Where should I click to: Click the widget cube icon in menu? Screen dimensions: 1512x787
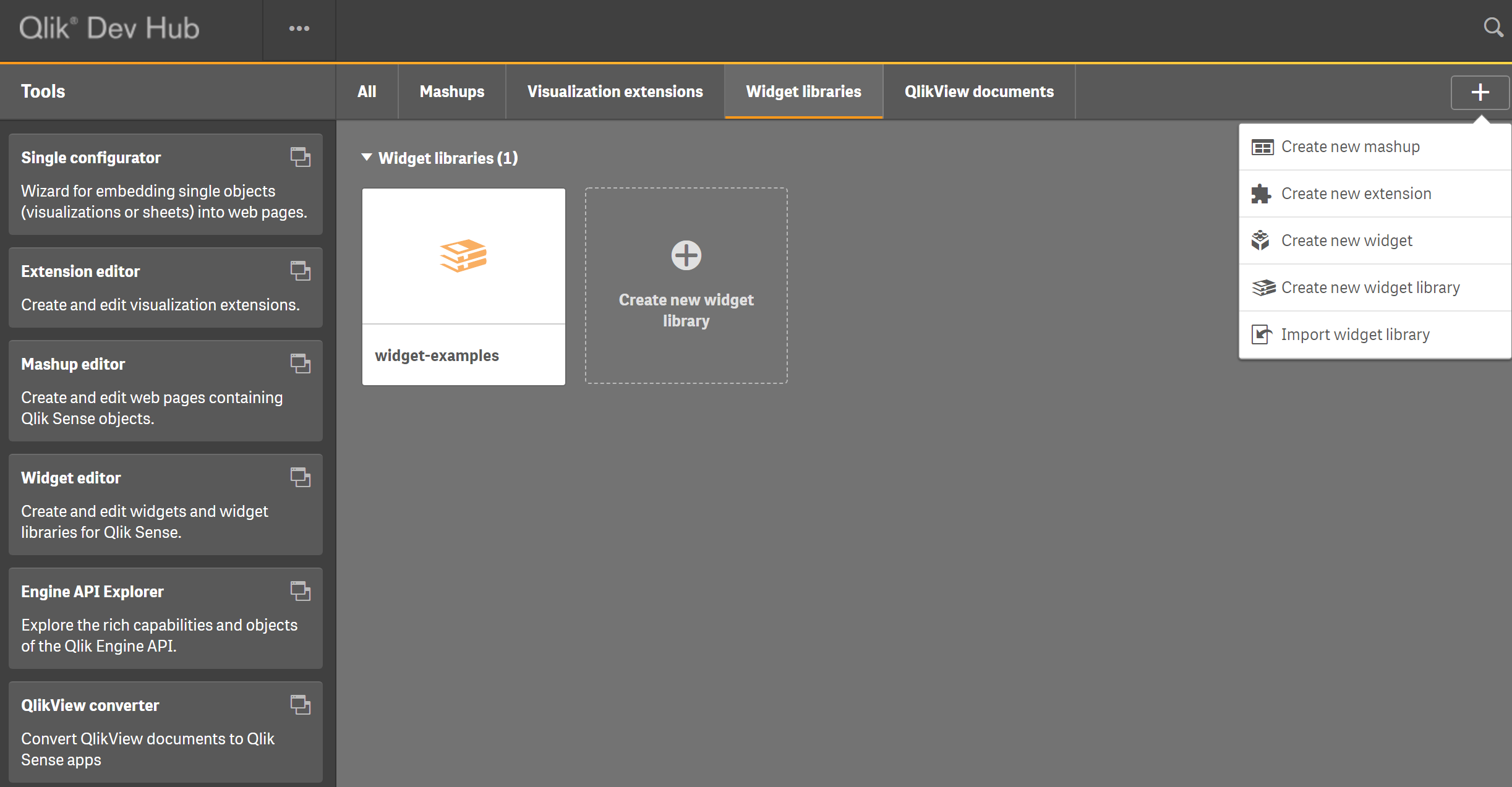click(x=1260, y=240)
